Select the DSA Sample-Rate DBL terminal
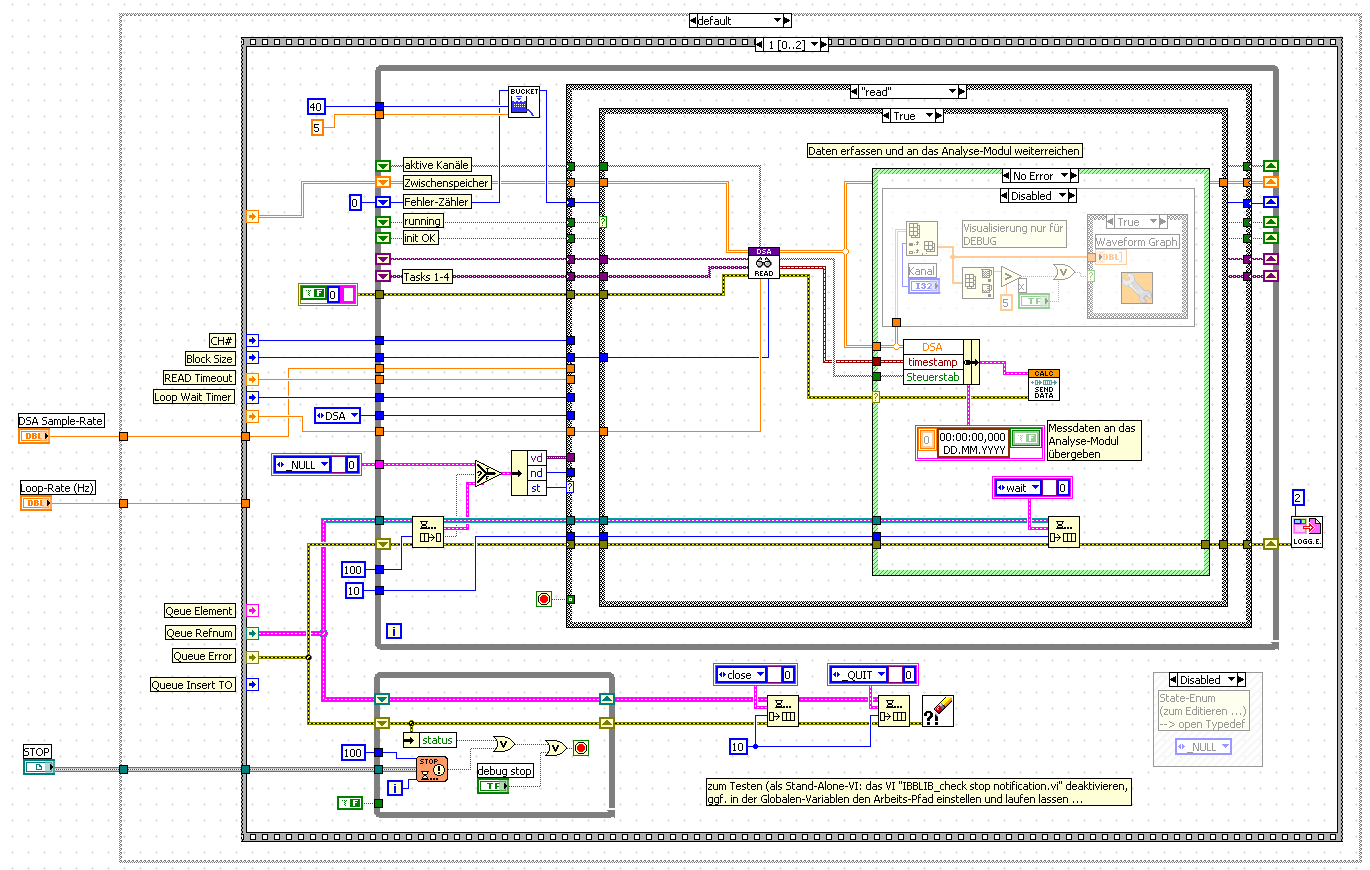 coord(34,437)
